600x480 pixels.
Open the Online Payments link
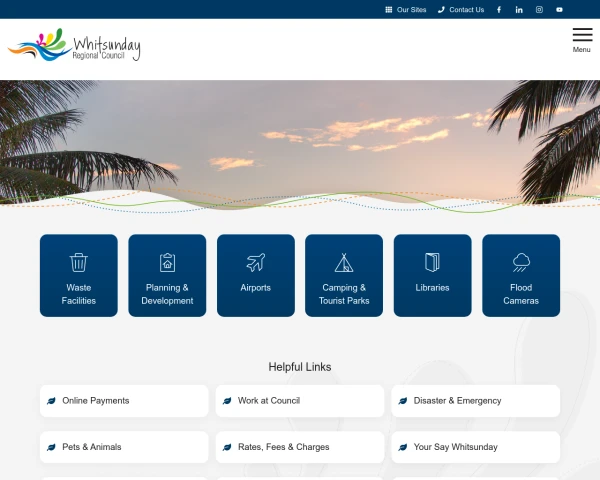click(x=124, y=401)
